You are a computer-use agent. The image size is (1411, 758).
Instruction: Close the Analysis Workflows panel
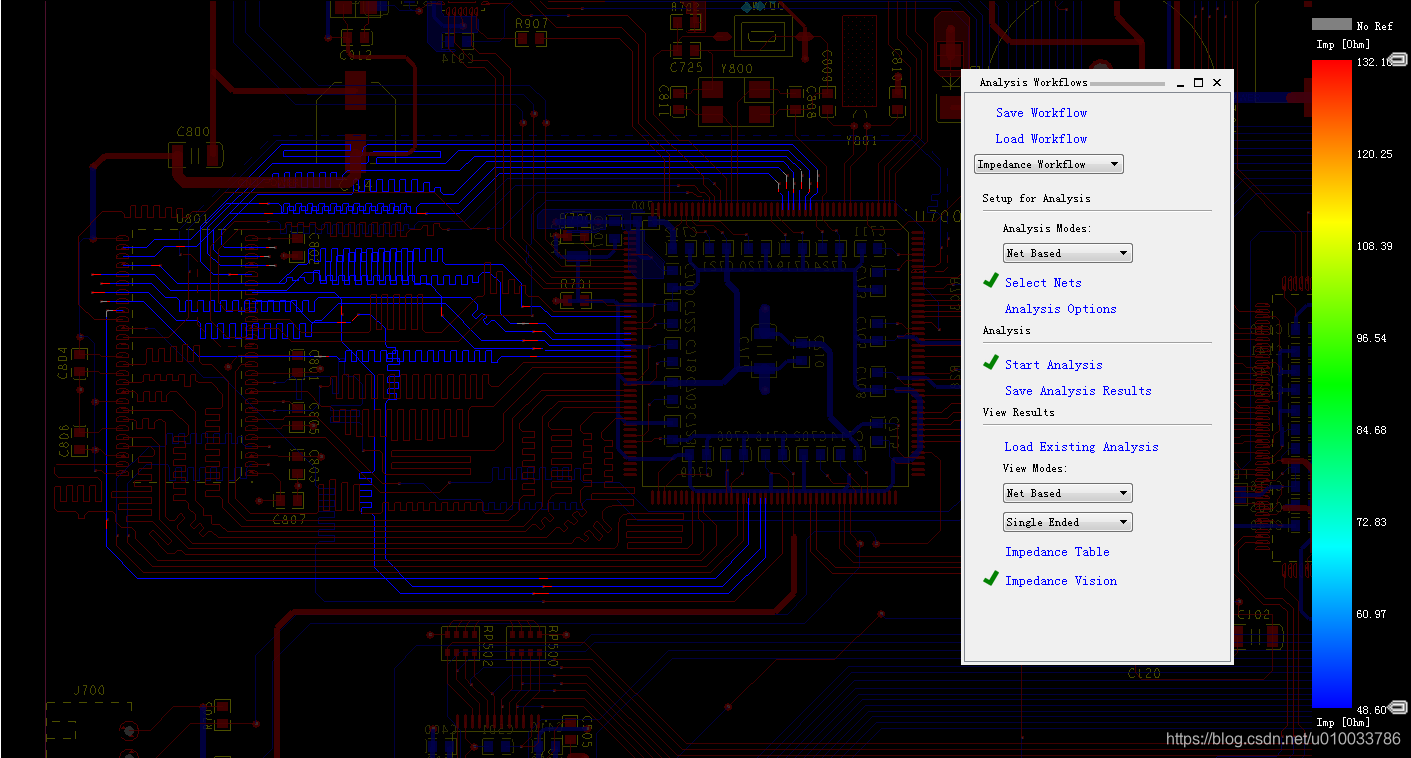[x=1217, y=83]
